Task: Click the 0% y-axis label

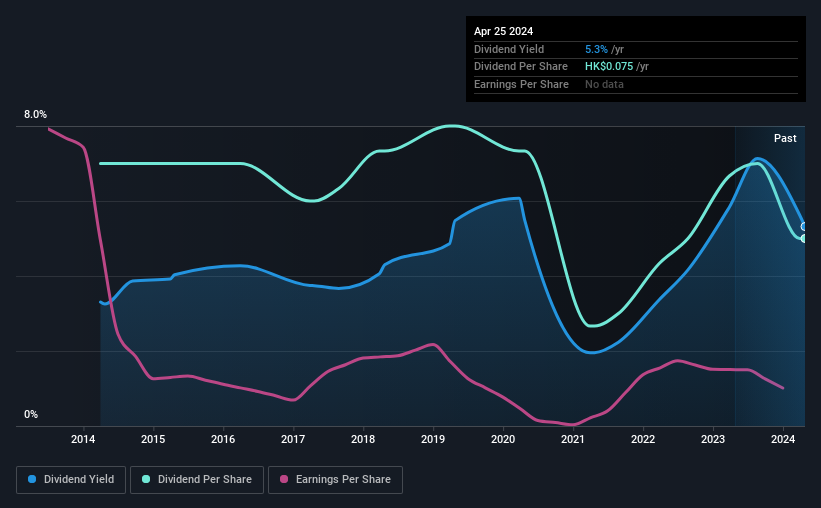Action: 31,414
